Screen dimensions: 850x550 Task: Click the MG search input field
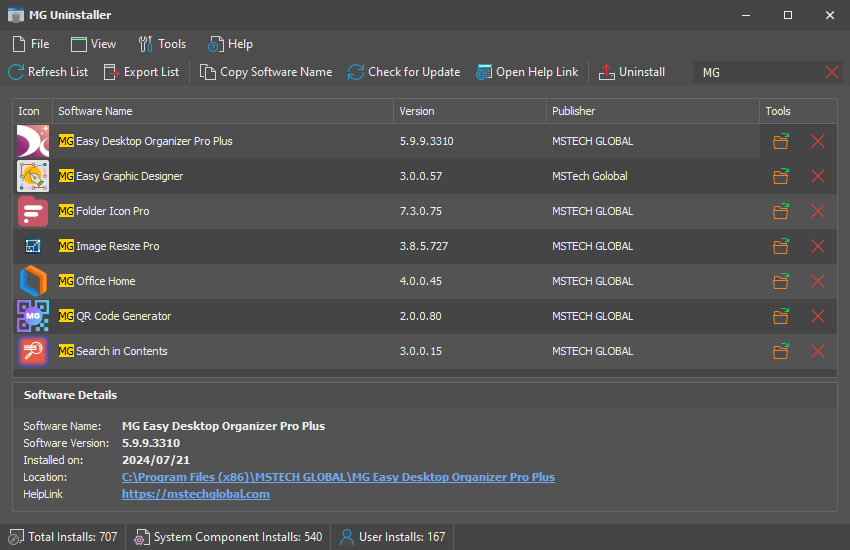coord(758,72)
